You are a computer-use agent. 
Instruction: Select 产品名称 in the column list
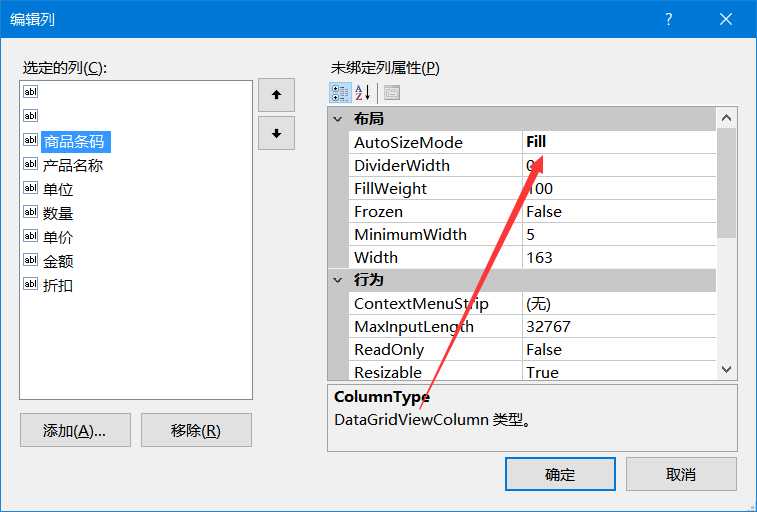(x=73, y=166)
